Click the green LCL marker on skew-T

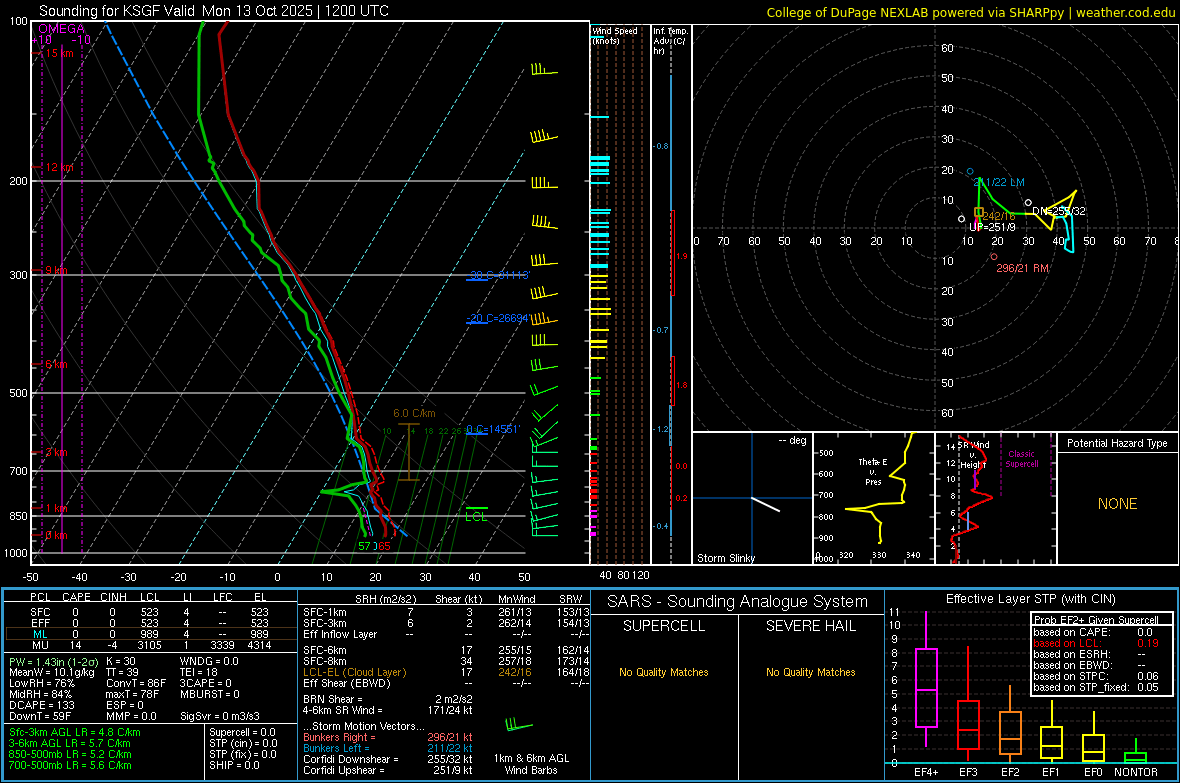pyautogui.click(x=476, y=516)
